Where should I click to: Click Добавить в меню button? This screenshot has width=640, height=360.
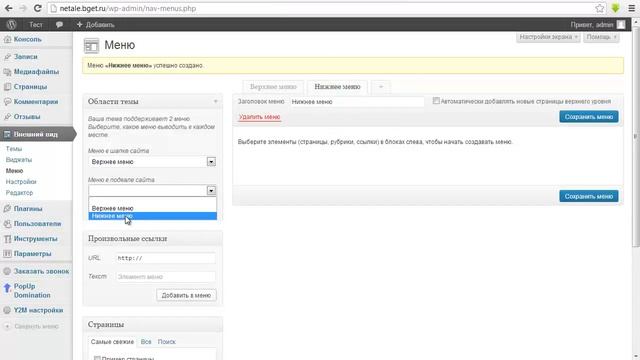pyautogui.click(x=186, y=295)
